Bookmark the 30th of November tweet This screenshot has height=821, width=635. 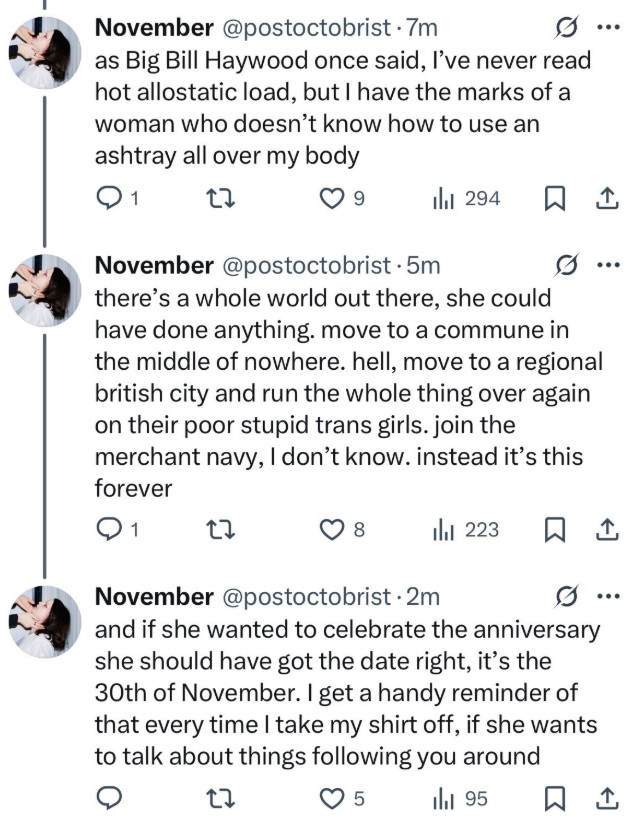tap(555, 798)
